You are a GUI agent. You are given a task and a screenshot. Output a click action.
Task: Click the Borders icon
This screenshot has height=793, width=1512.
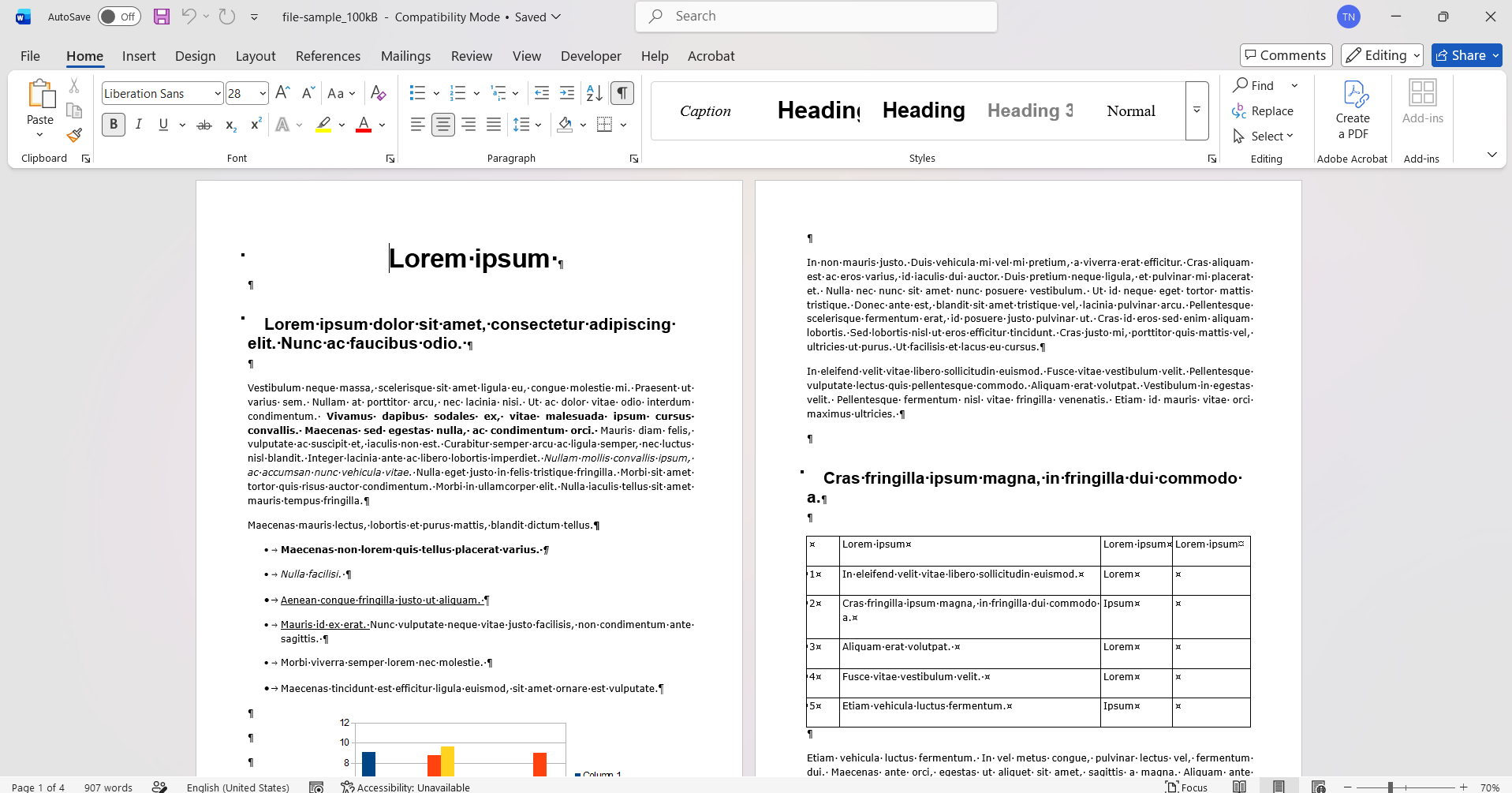point(605,125)
